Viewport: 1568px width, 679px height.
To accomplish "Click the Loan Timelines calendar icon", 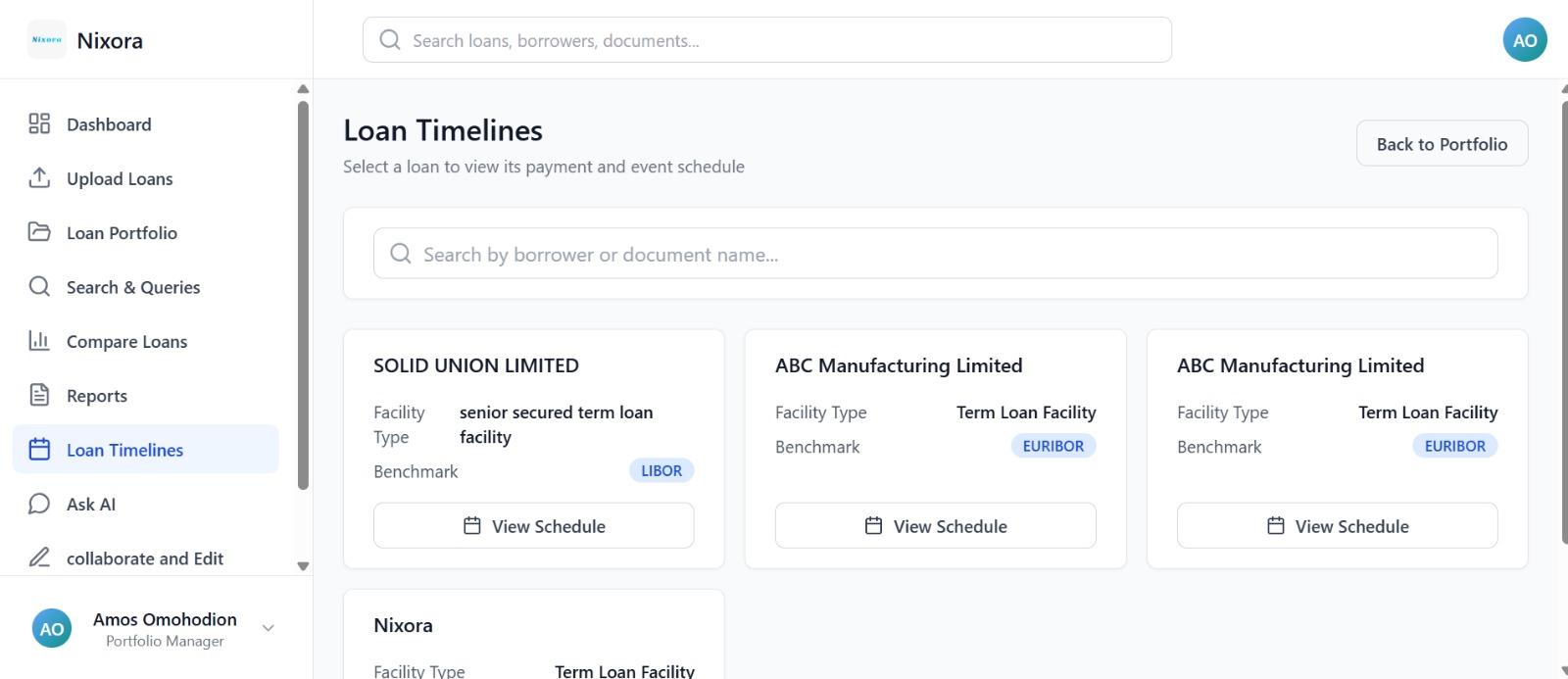I will pyautogui.click(x=39, y=449).
